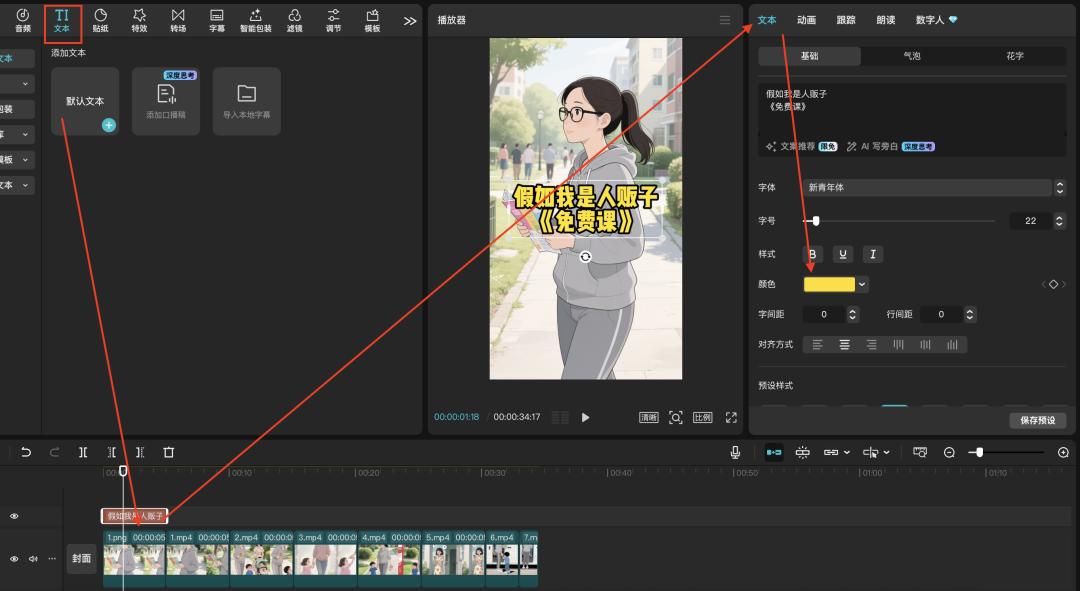This screenshot has height=591, width=1080.
Task: Switch to the 花字 (Fancy Text) tab
Action: (1014, 56)
